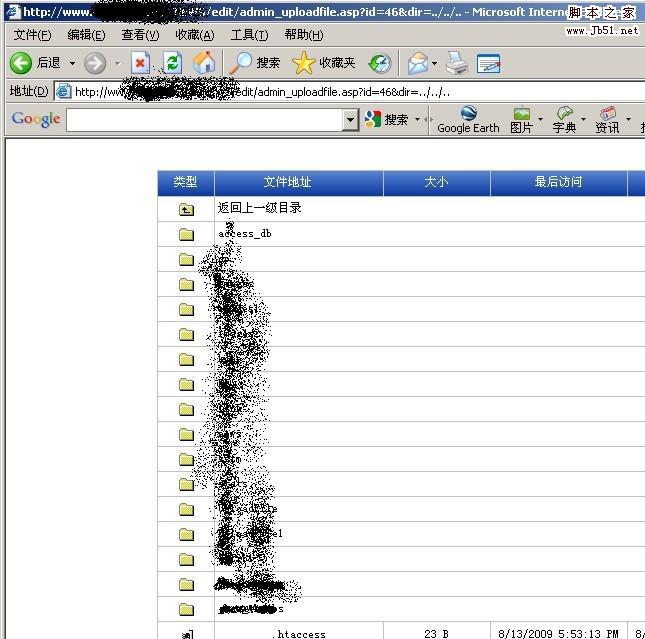Click the 搜索 magnifier button in toolbar
The width and height of the screenshot is (645, 639).
click(256, 63)
